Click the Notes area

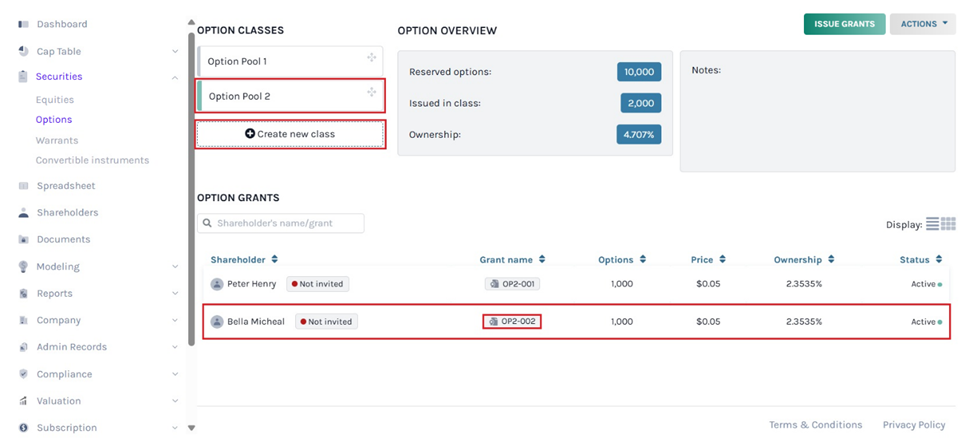coord(817,111)
